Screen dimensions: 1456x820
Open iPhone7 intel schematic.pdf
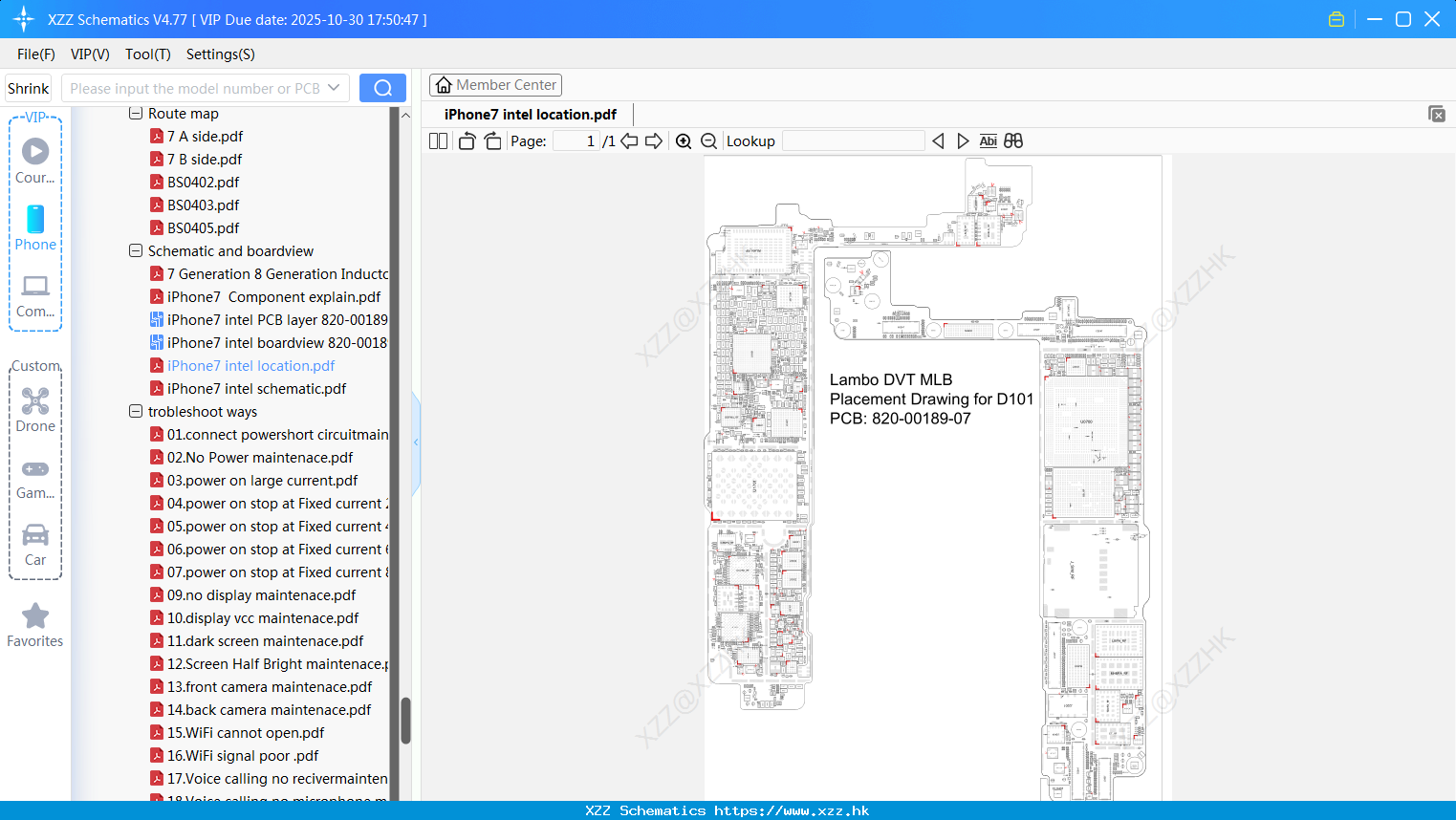pos(248,389)
